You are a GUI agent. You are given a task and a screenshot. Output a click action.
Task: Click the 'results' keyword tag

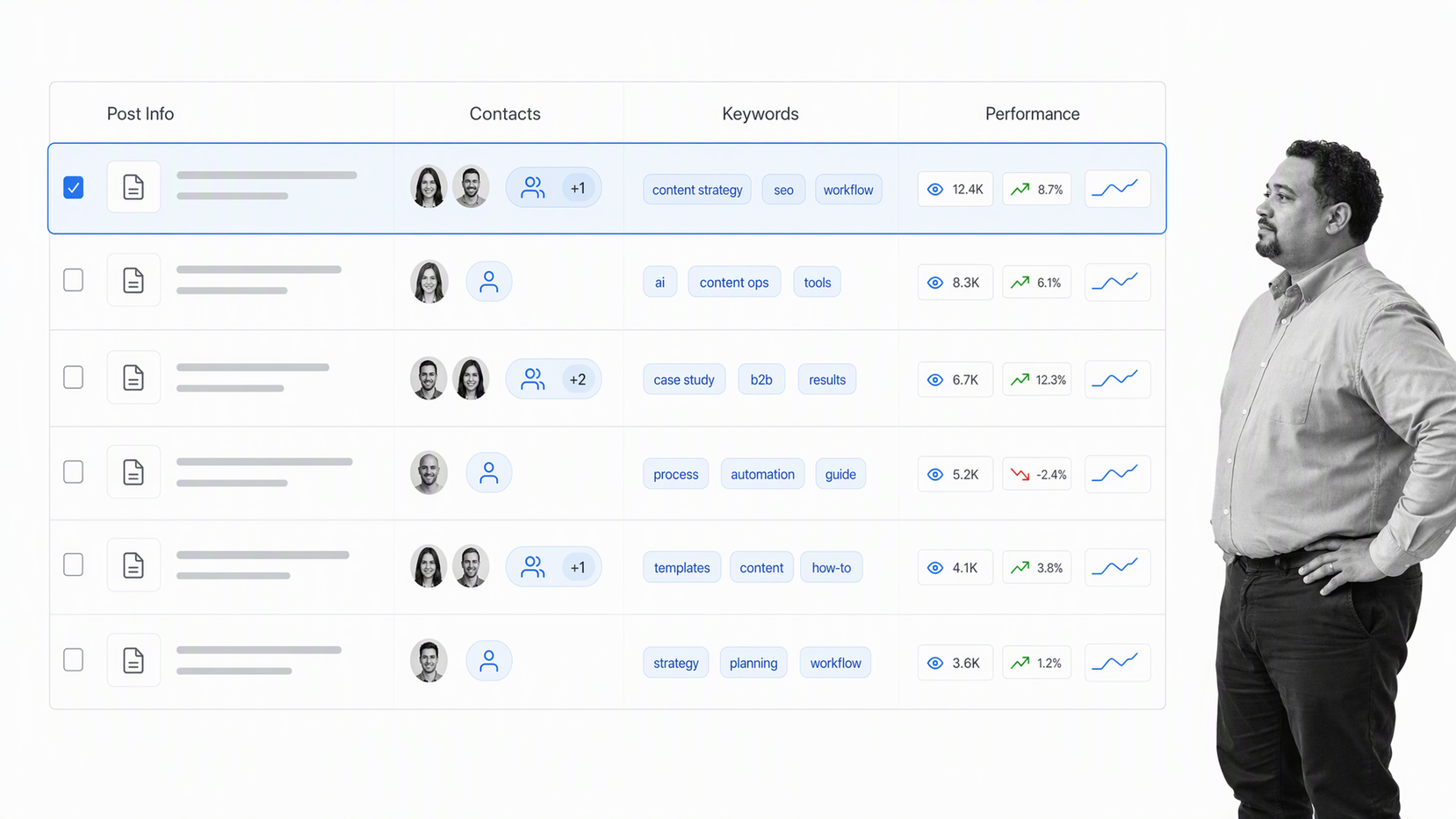pos(827,380)
